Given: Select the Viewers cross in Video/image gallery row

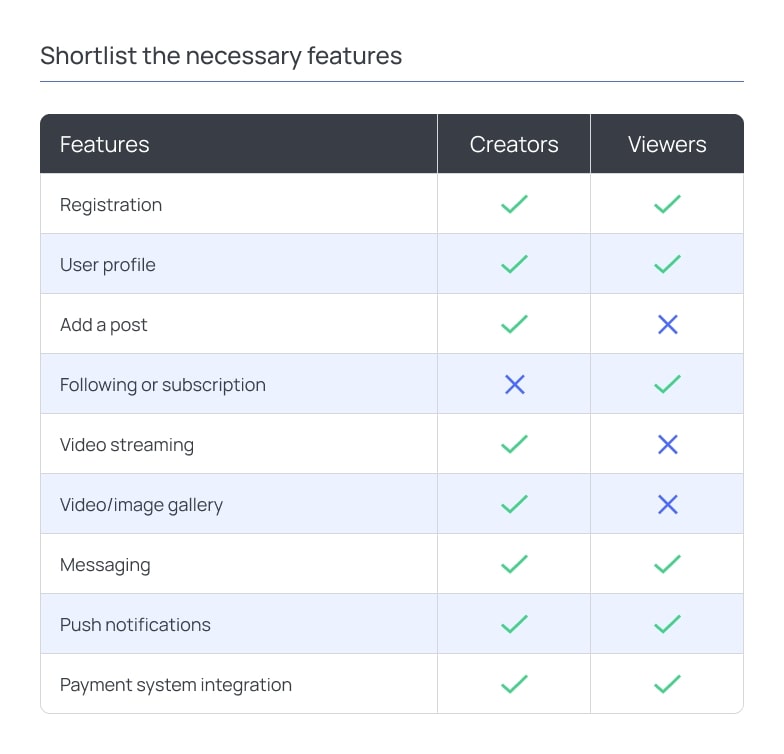Looking at the screenshot, I should 668,504.
